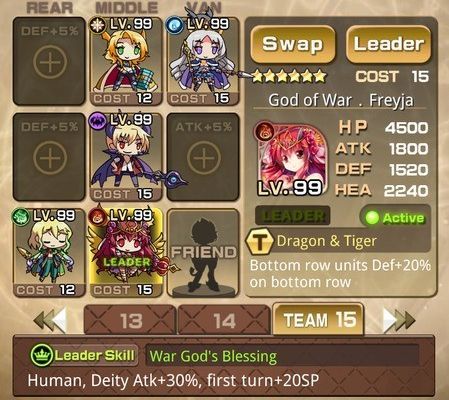Open the Freyja portrait in the detail panel
449x400 pixels.
pos(293,160)
